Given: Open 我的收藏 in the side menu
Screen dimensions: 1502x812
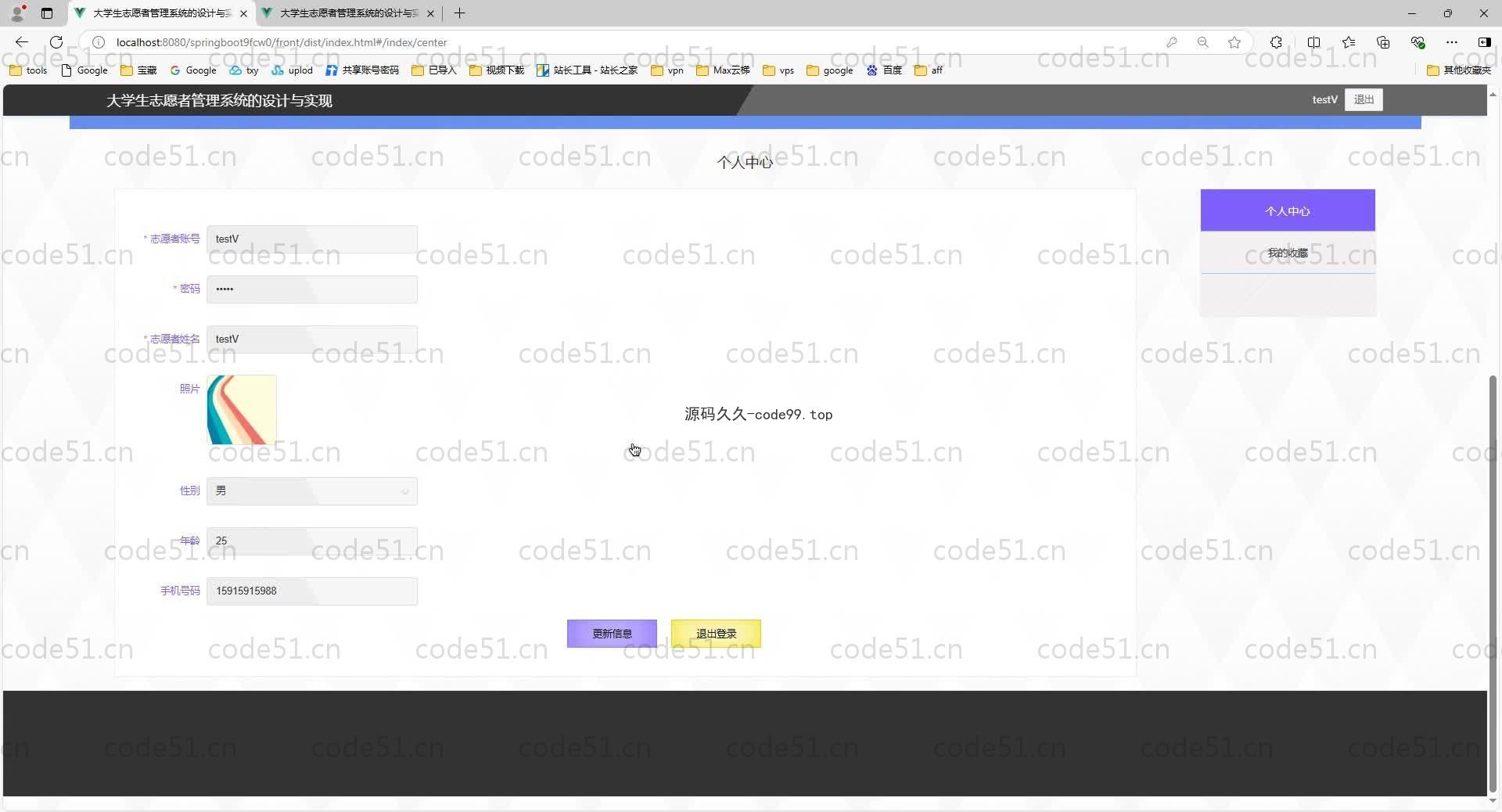Looking at the screenshot, I should 1288,253.
